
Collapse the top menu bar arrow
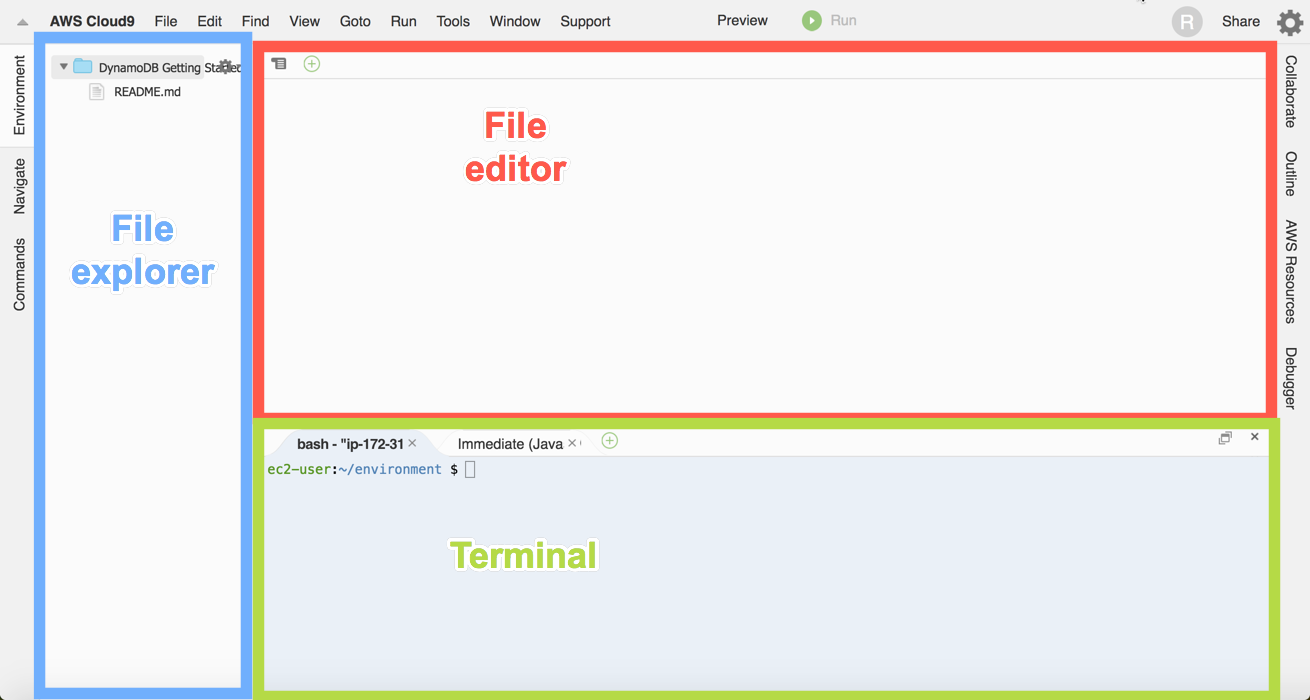(23, 22)
